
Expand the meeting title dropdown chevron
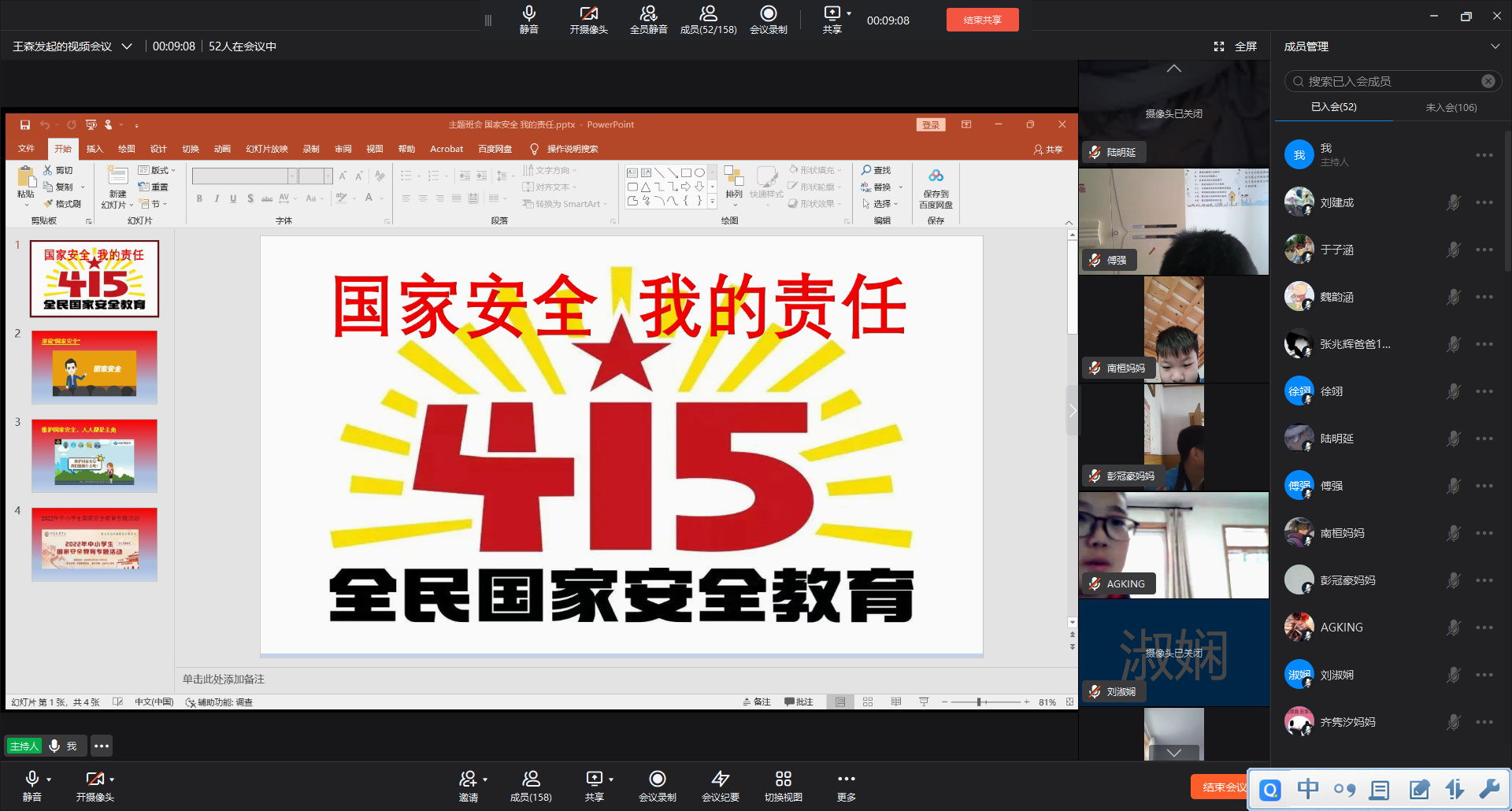(x=127, y=46)
